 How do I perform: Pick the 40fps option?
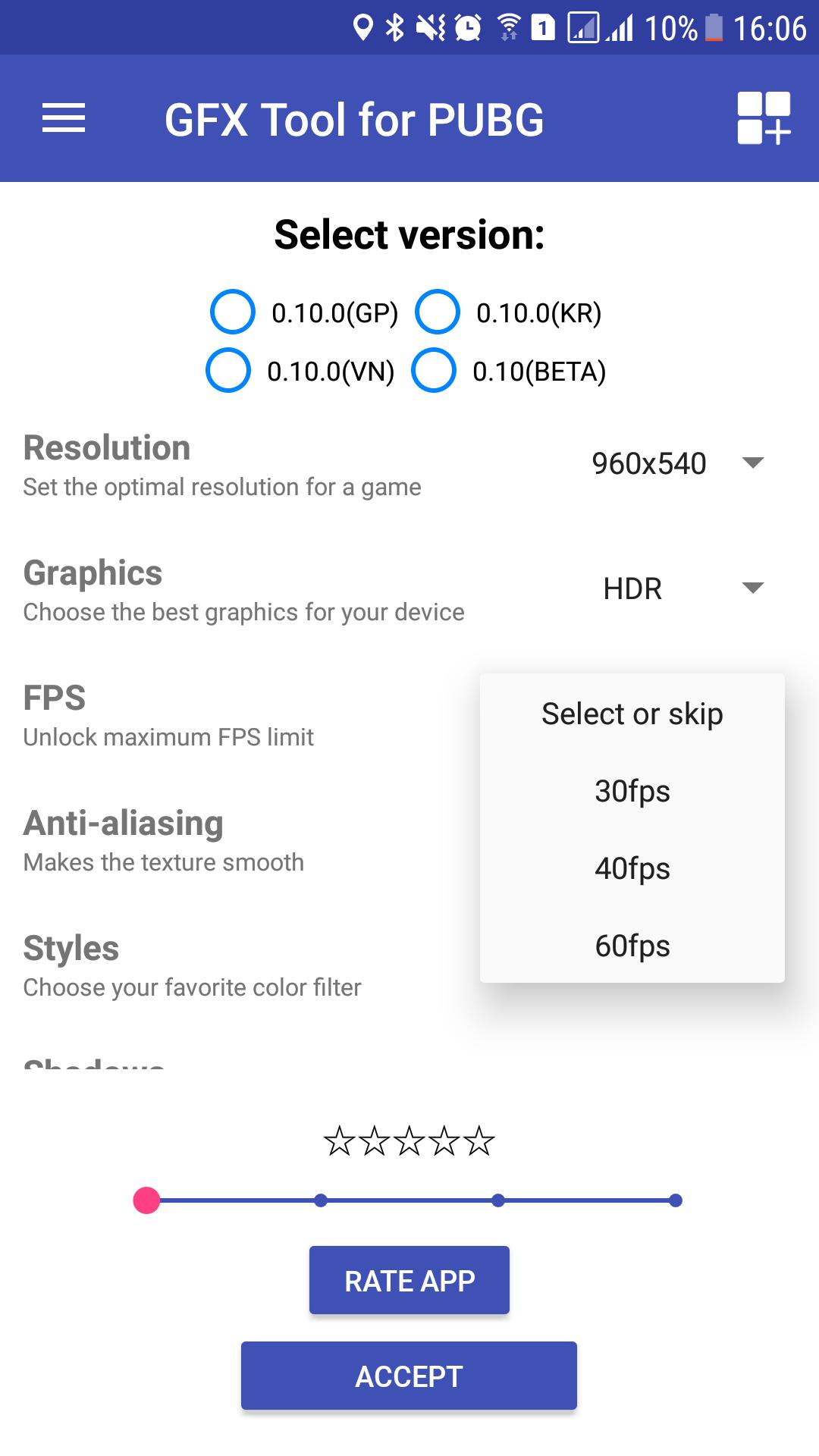tap(632, 868)
